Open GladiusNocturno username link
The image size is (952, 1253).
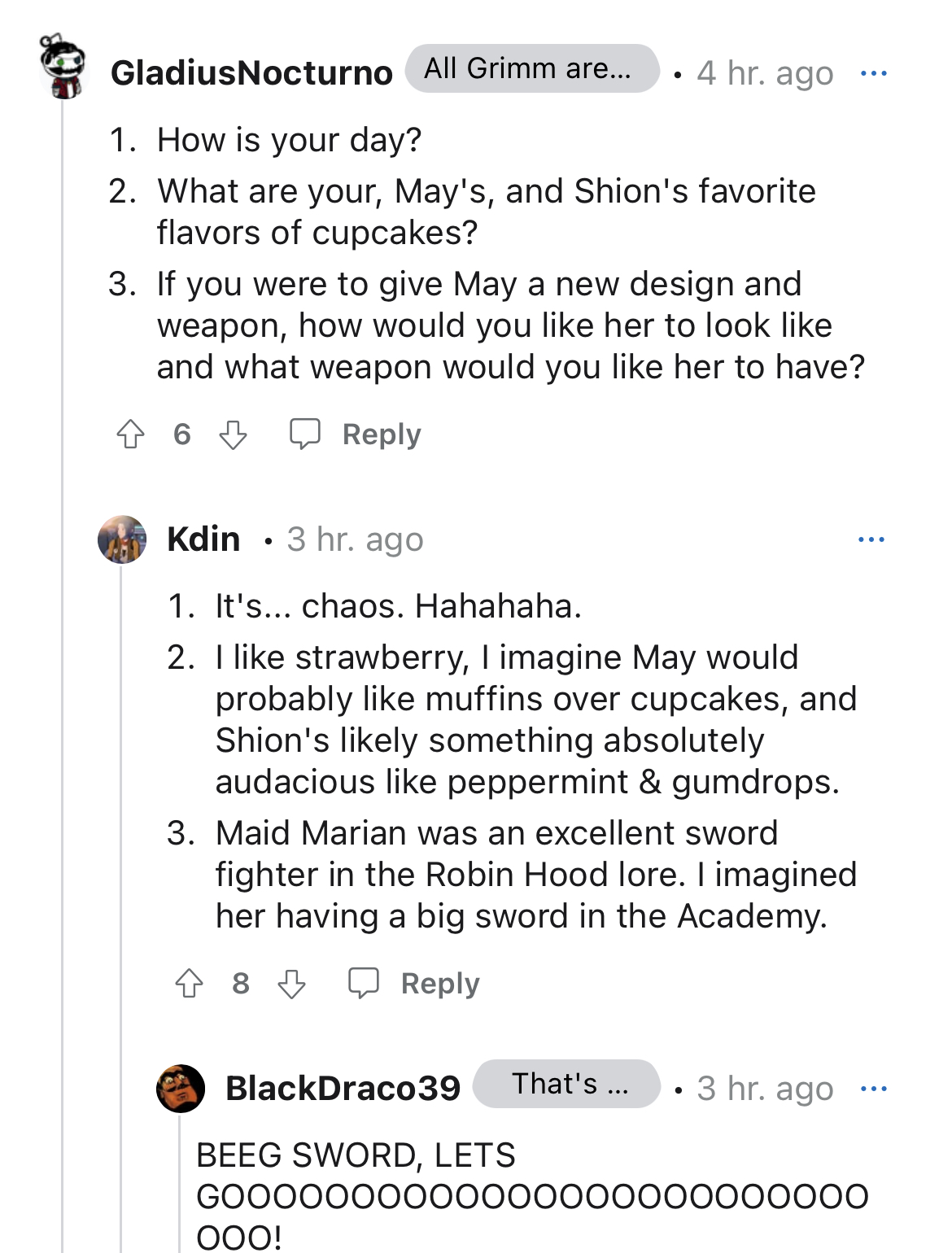(251, 73)
